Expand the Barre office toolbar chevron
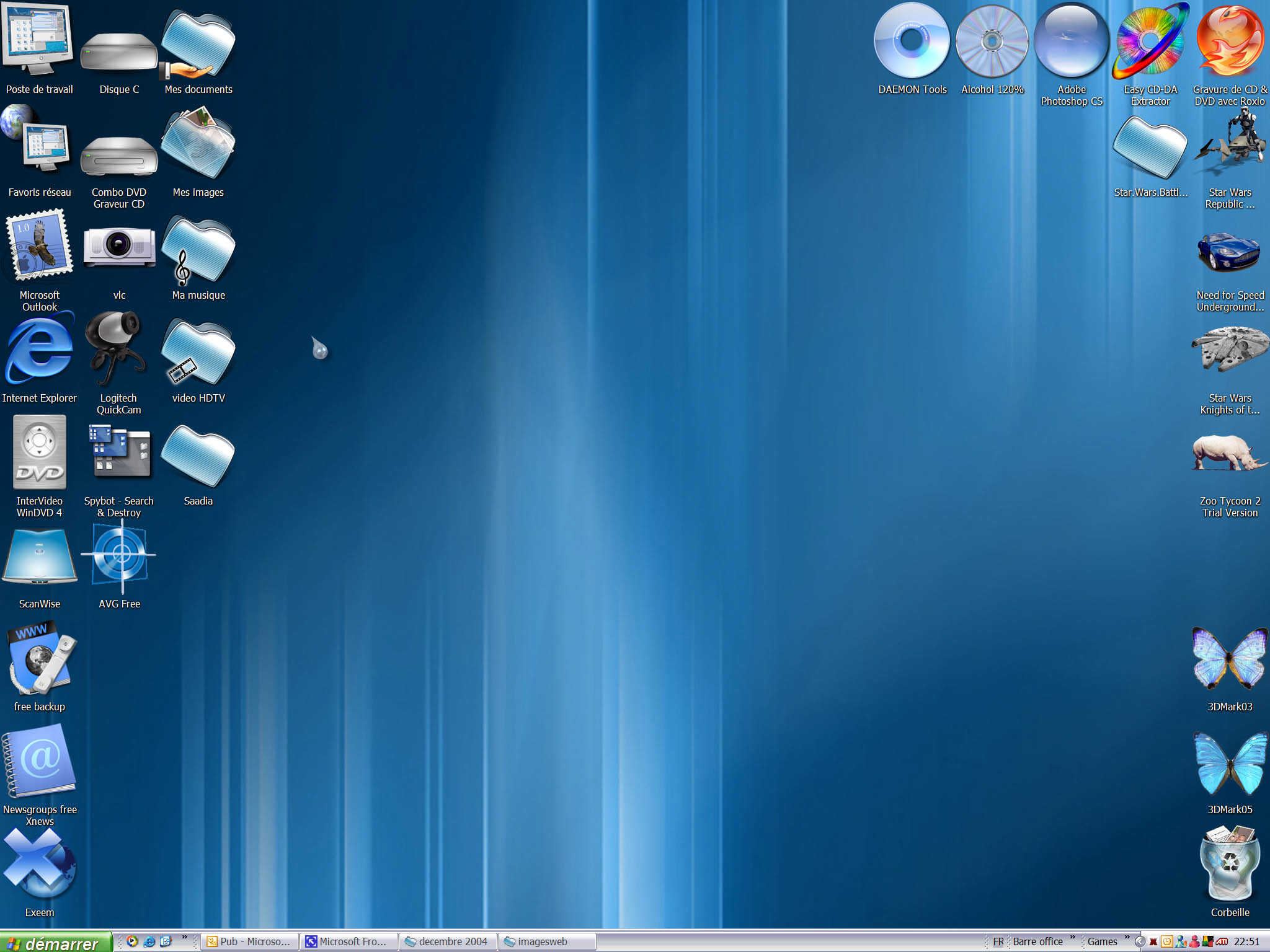This screenshot has width=1270, height=952. (x=1072, y=938)
